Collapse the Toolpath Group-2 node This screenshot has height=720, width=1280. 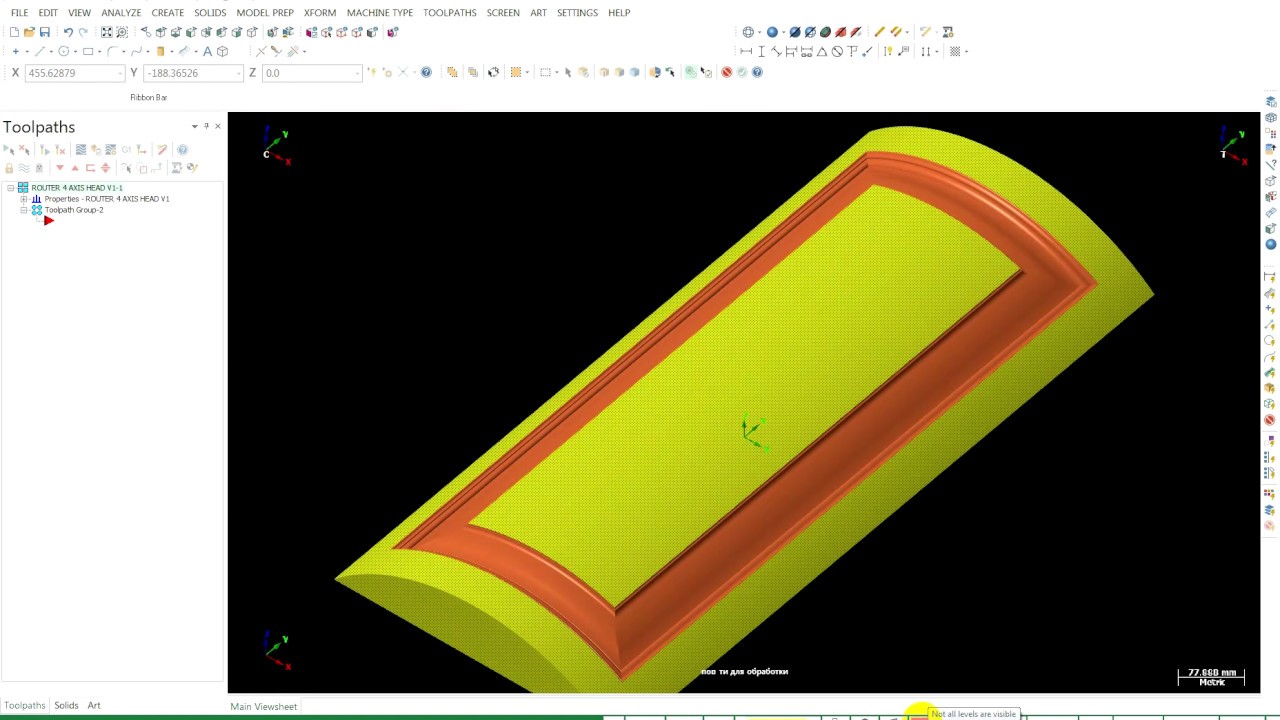tap(24, 210)
